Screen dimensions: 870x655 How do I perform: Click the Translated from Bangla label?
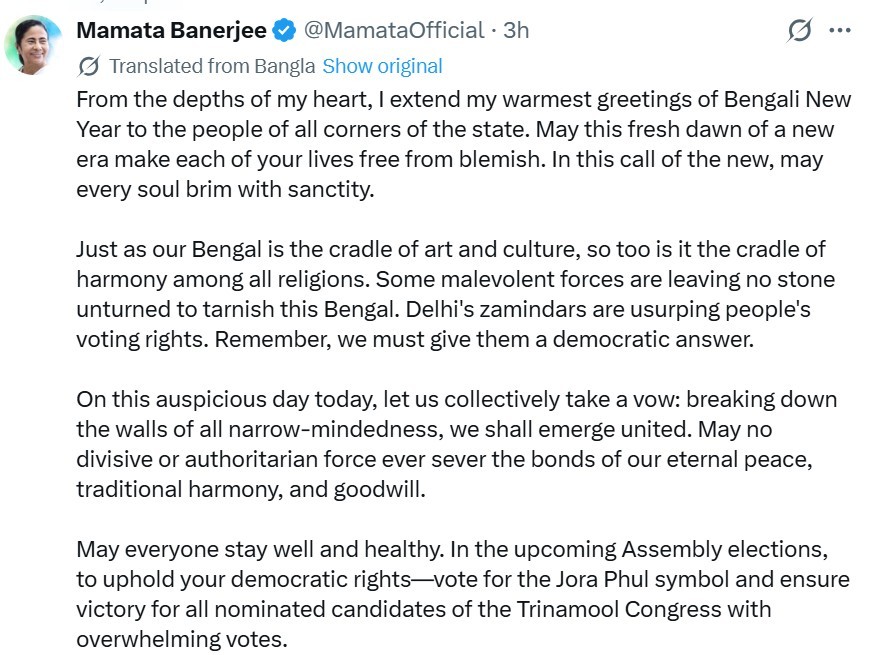(212, 67)
